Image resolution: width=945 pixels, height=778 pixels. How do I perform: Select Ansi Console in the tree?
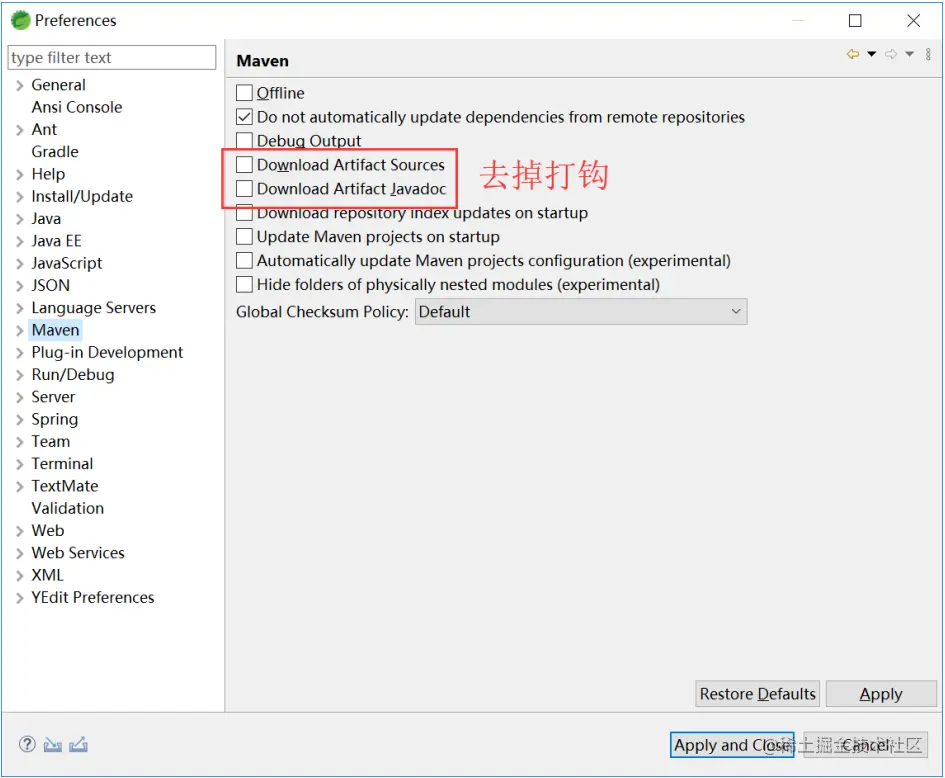pyautogui.click(x=77, y=107)
